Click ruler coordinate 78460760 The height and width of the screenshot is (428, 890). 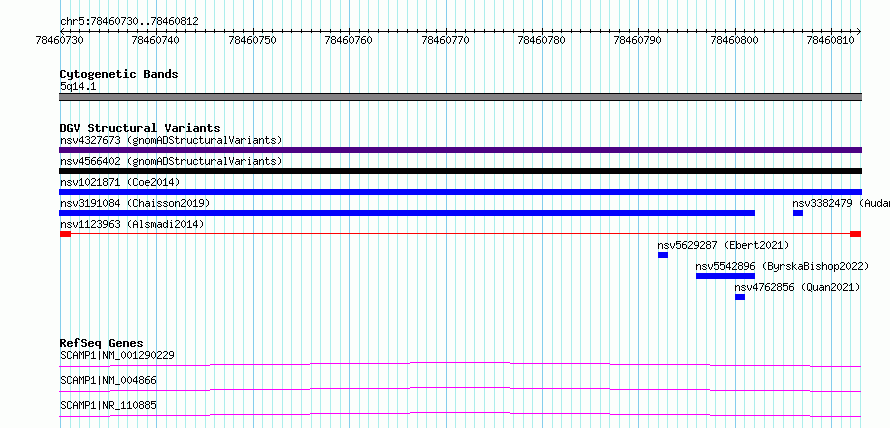click(x=349, y=40)
